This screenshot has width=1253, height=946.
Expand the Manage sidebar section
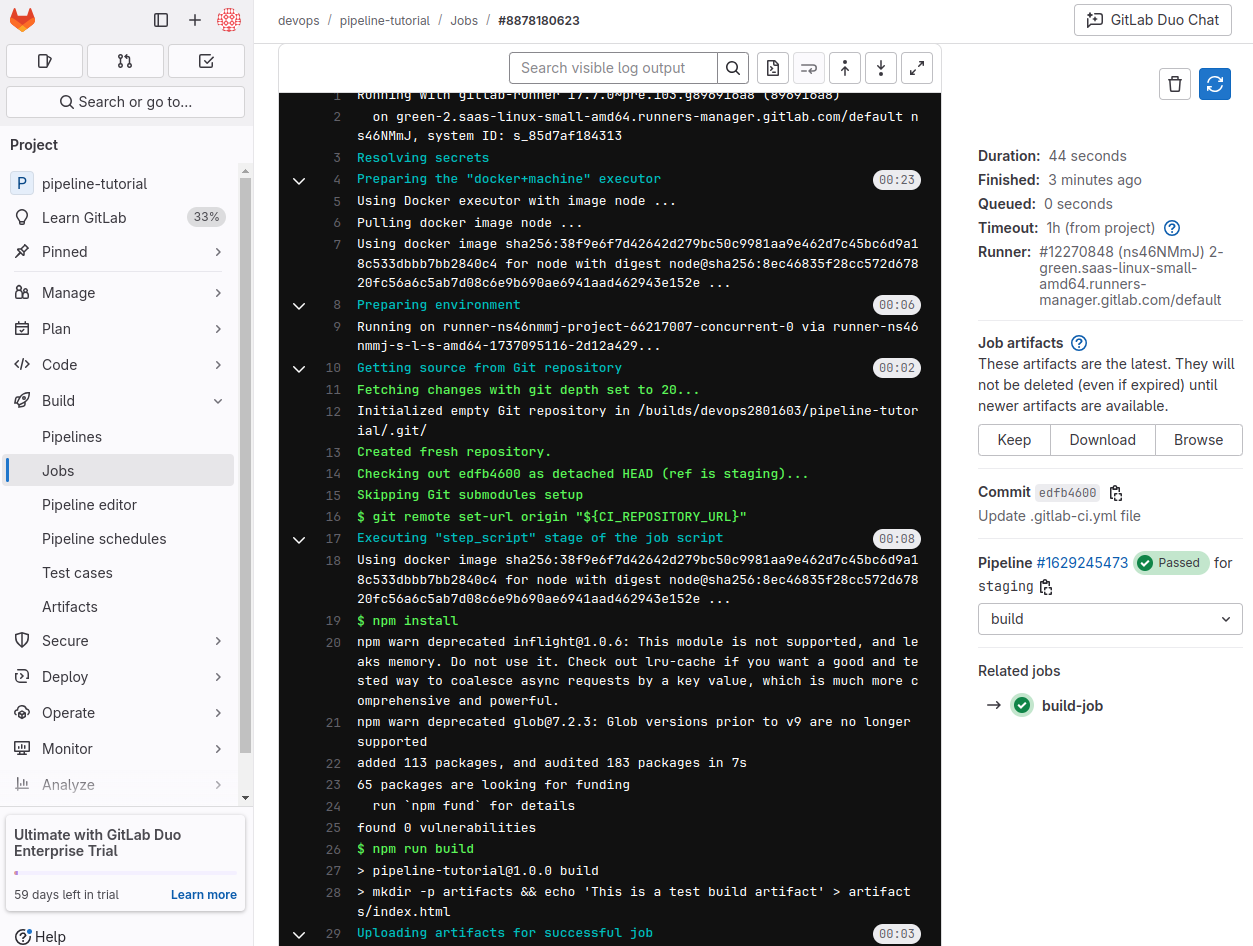point(120,293)
